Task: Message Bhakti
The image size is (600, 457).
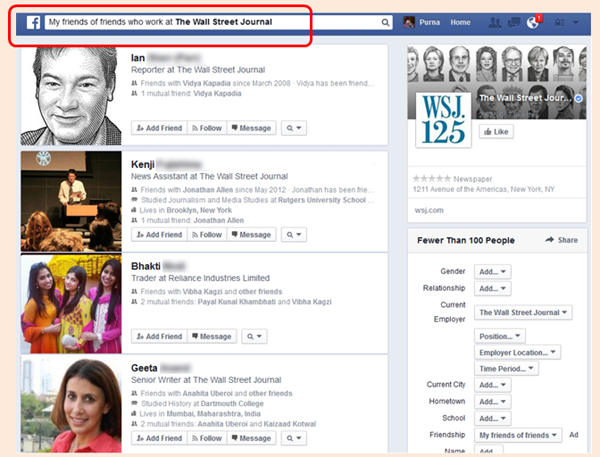Action: [x=212, y=336]
